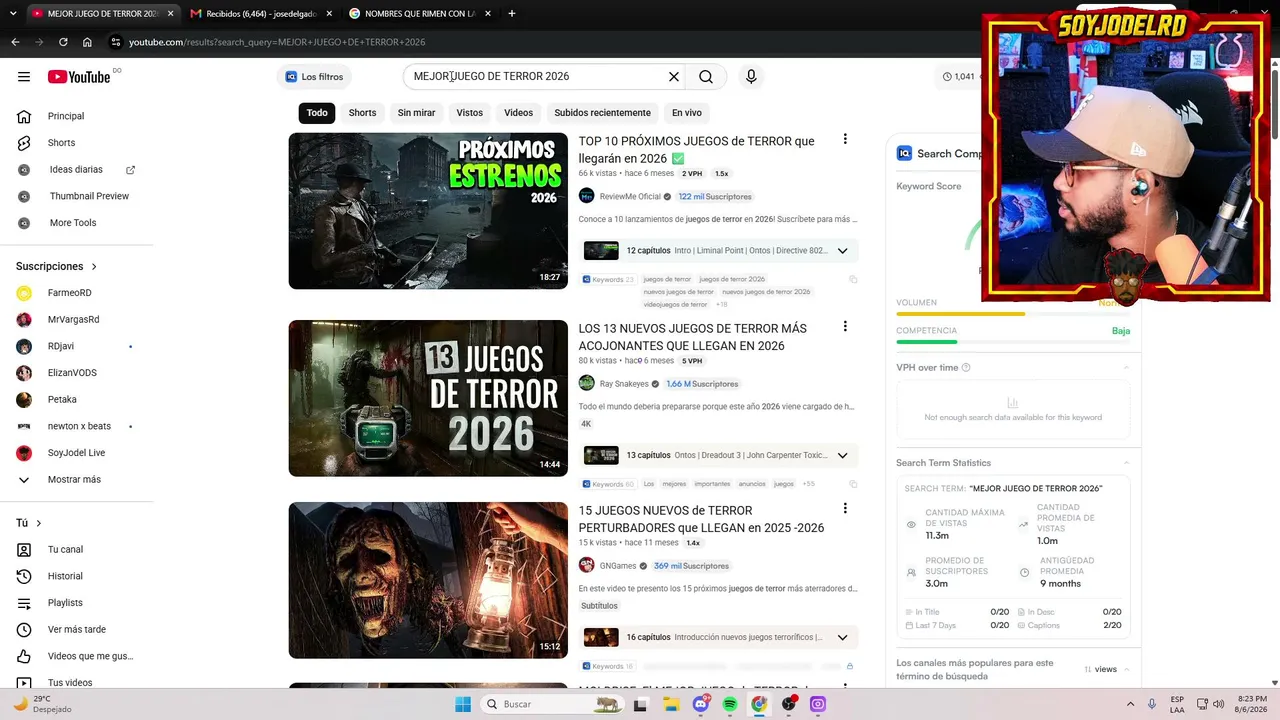1280x720 pixels.
Task: Open Ray Snakeyes channel avatar
Action: coord(586,383)
